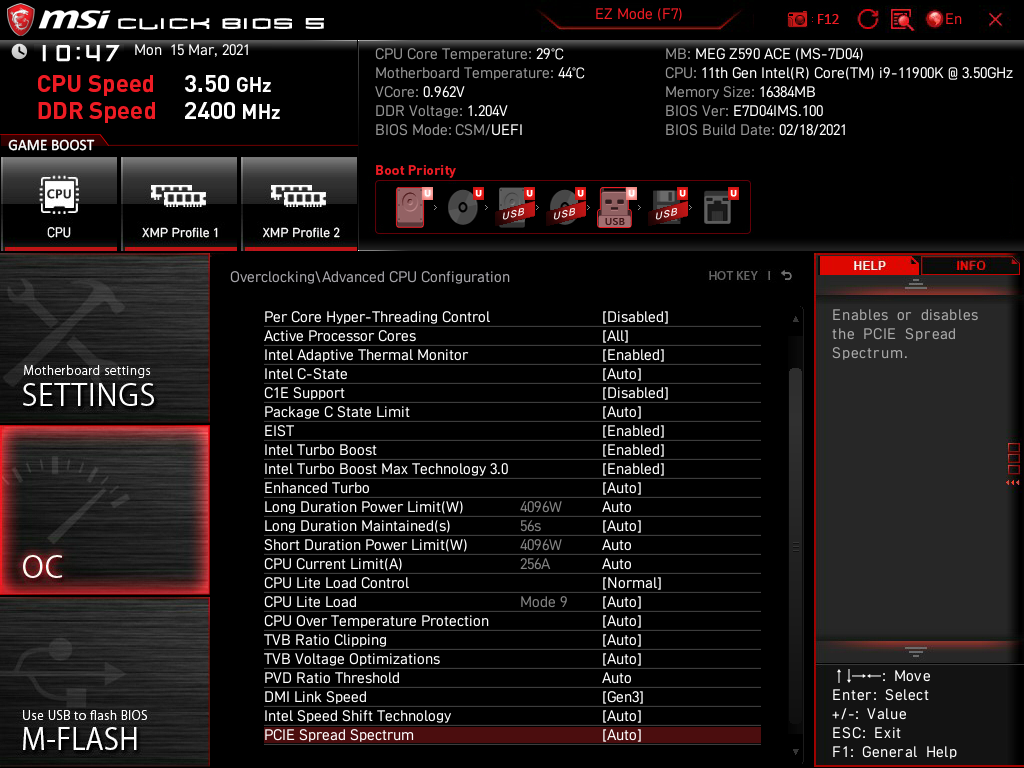Select the PCIE Spread Spectrum row
Image resolution: width=1024 pixels, height=768 pixels.
click(x=512, y=735)
